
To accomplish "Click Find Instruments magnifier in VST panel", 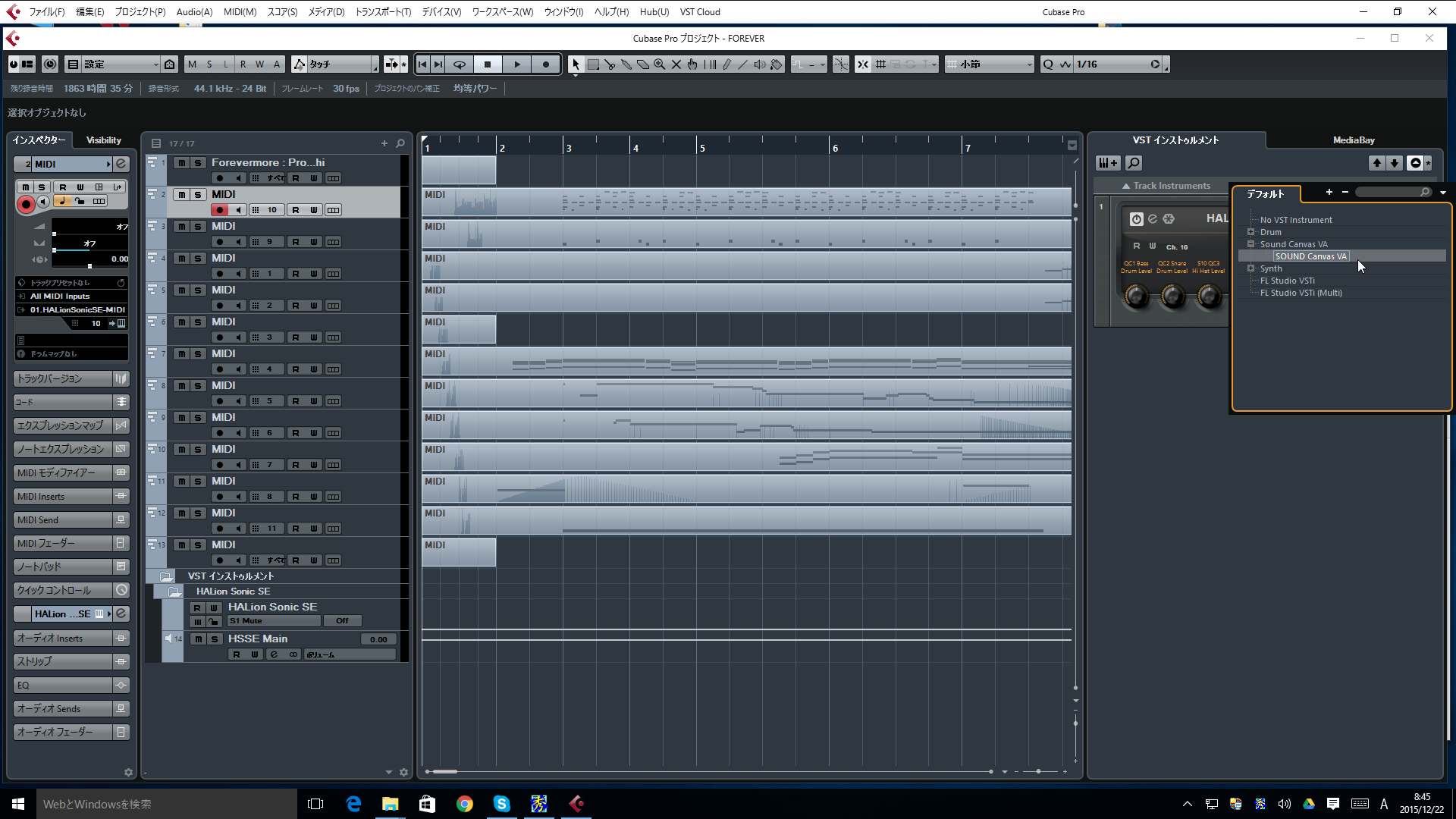I will click(1134, 163).
